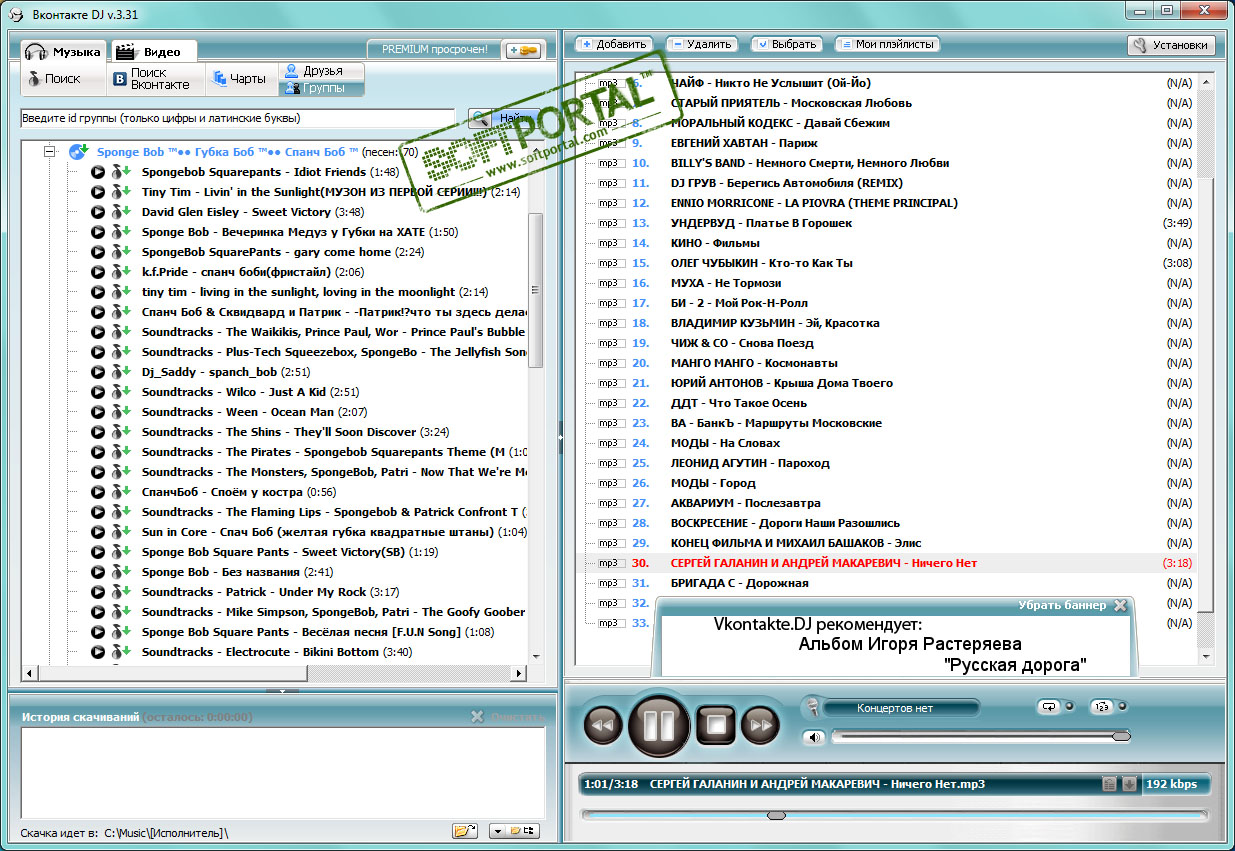
Task: Play Electrocute Bikini Bottom track
Action: [98, 652]
